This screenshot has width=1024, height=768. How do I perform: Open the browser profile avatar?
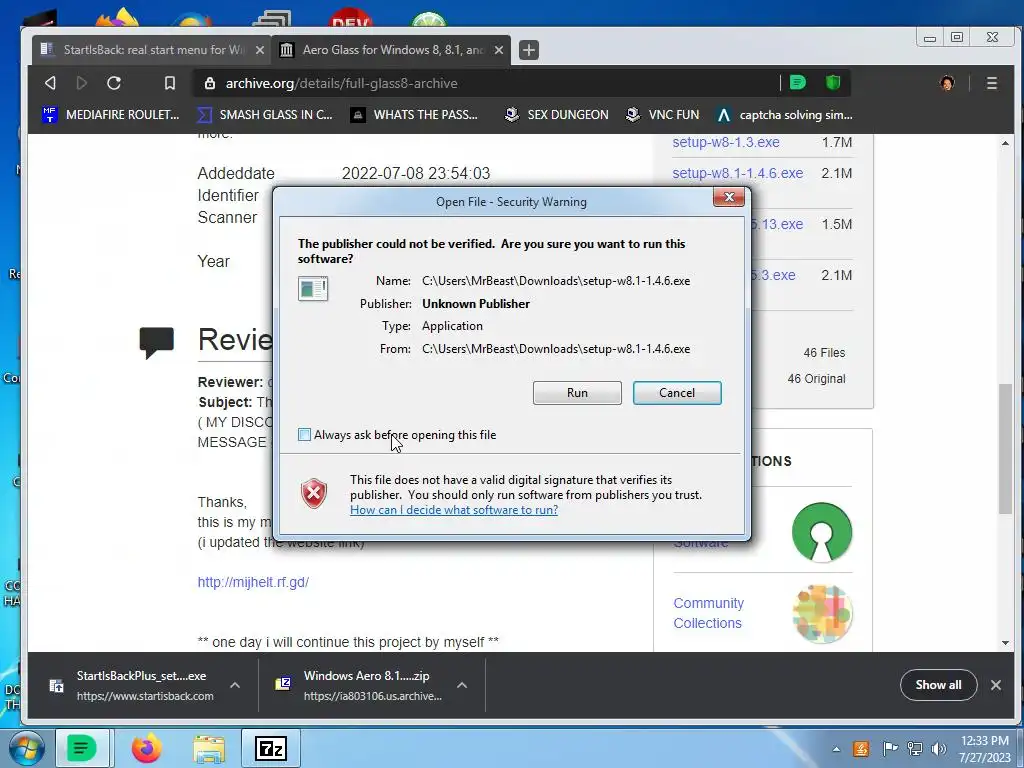pyautogui.click(x=947, y=83)
